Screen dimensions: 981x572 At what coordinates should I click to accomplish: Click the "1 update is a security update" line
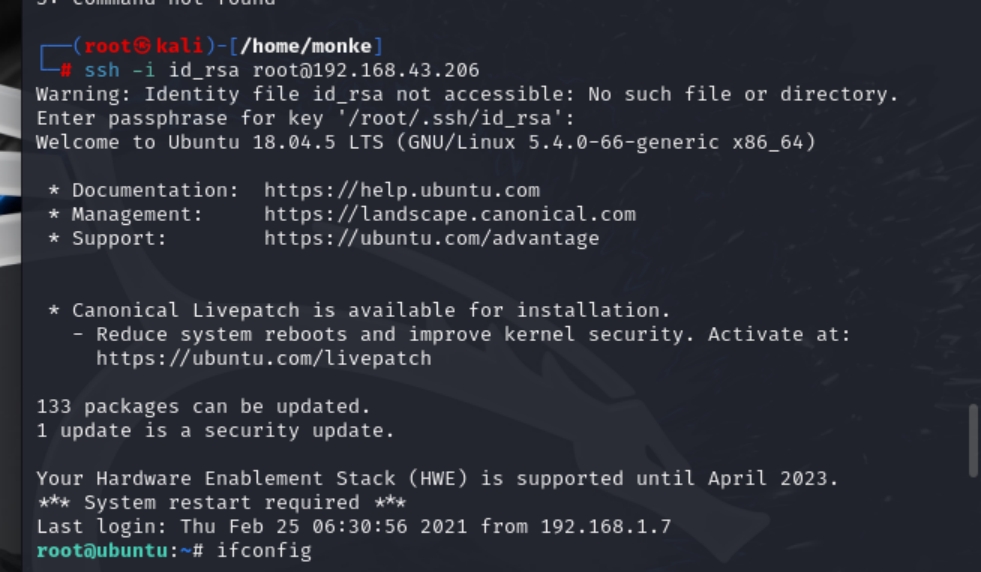tap(215, 430)
